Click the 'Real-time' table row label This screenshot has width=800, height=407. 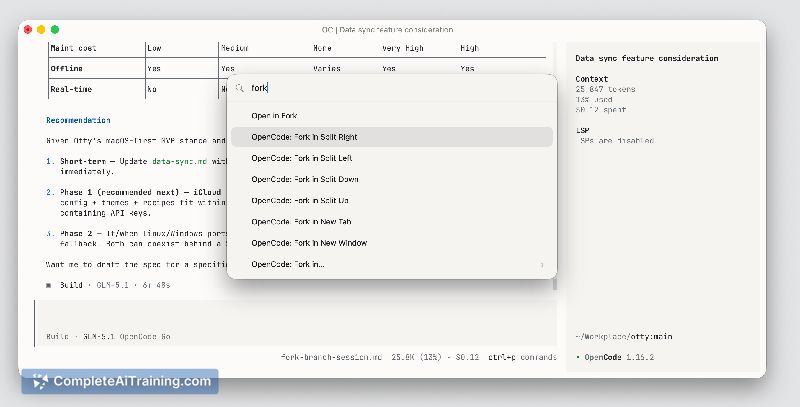click(x=71, y=89)
